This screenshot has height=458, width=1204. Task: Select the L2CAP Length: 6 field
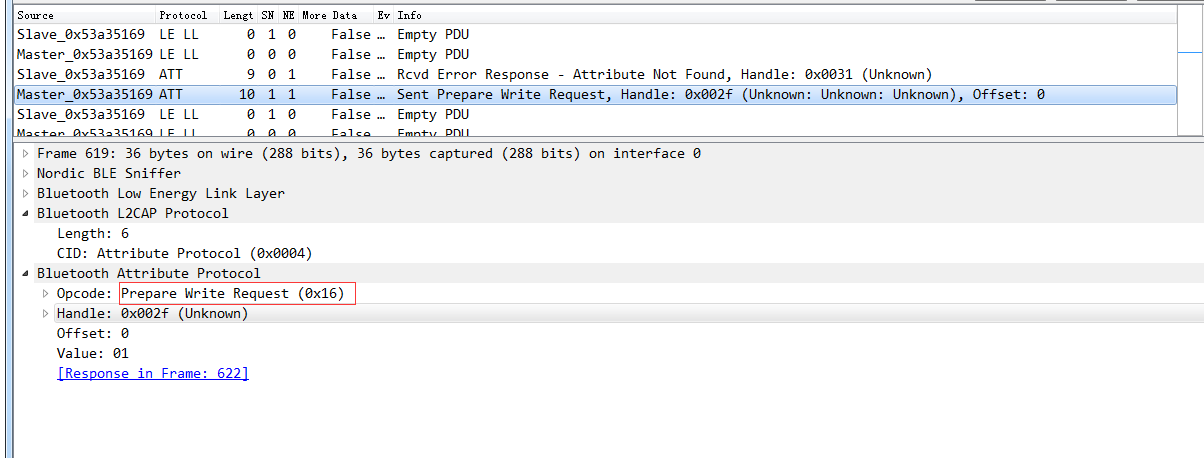(93, 234)
